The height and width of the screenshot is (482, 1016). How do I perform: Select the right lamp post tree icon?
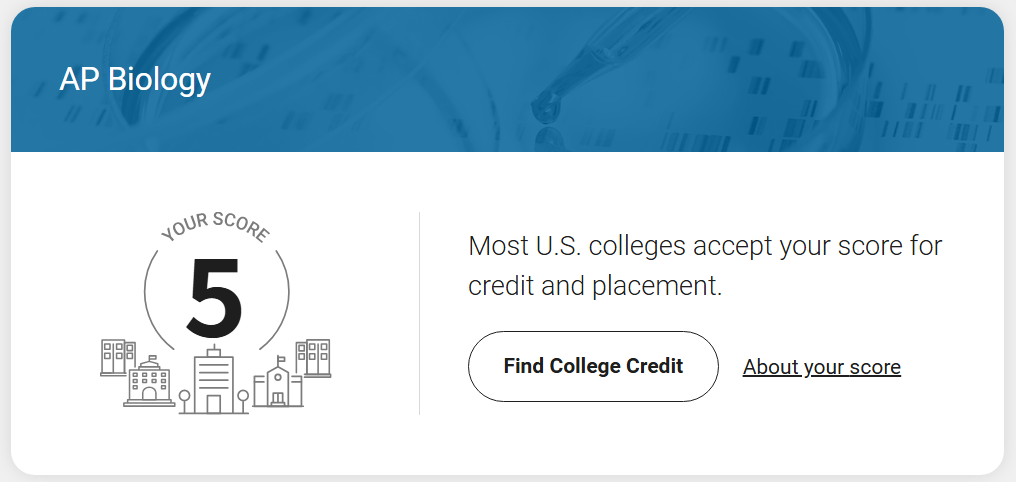pyautogui.click(x=242, y=402)
